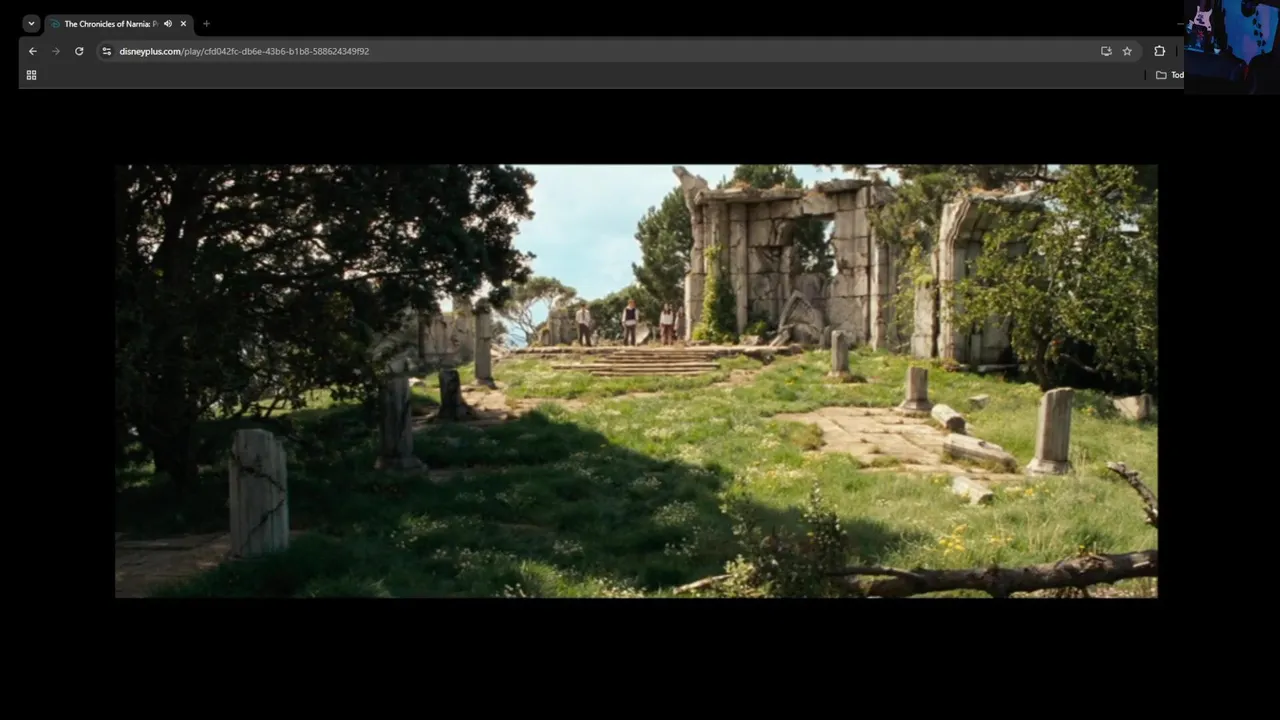The image size is (1280, 720).
Task: Open the Apps grid shortcut
Action: [x=31, y=75]
